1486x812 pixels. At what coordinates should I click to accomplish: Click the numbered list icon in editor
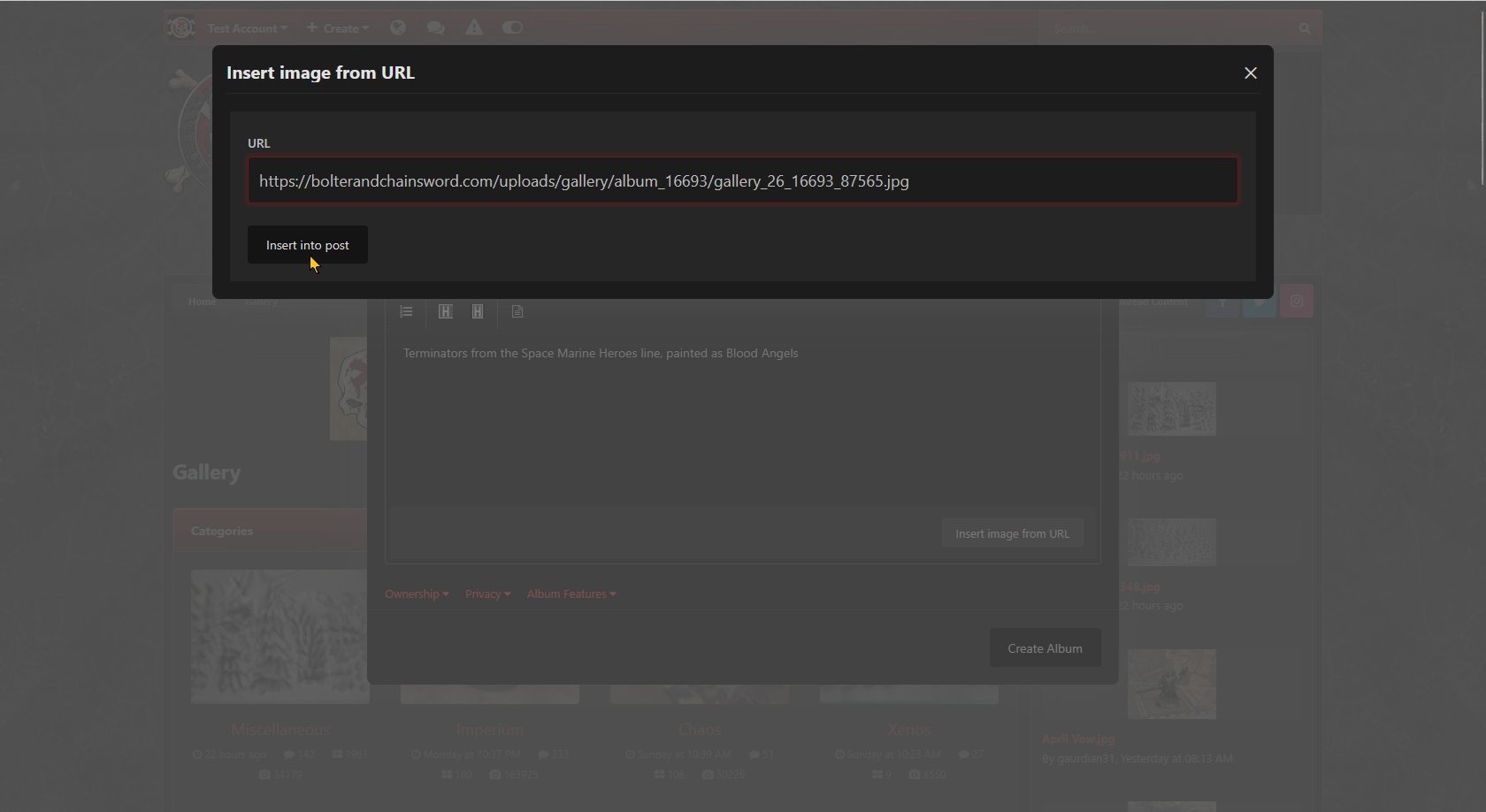(406, 311)
